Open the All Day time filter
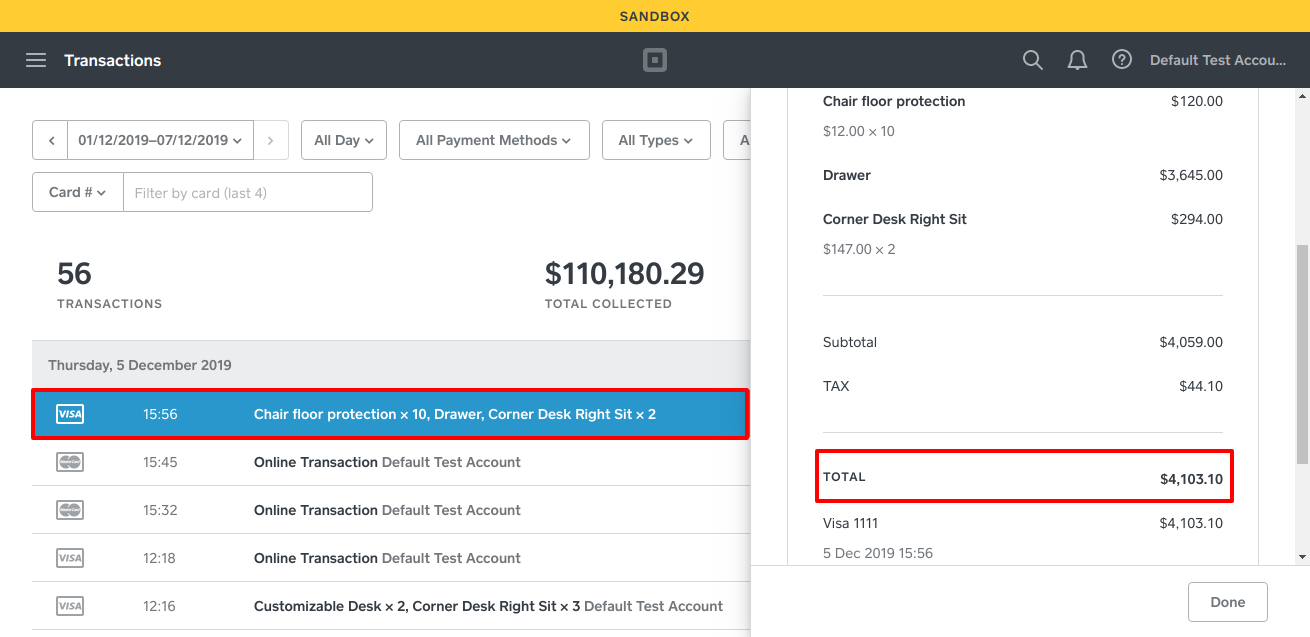 [343, 141]
